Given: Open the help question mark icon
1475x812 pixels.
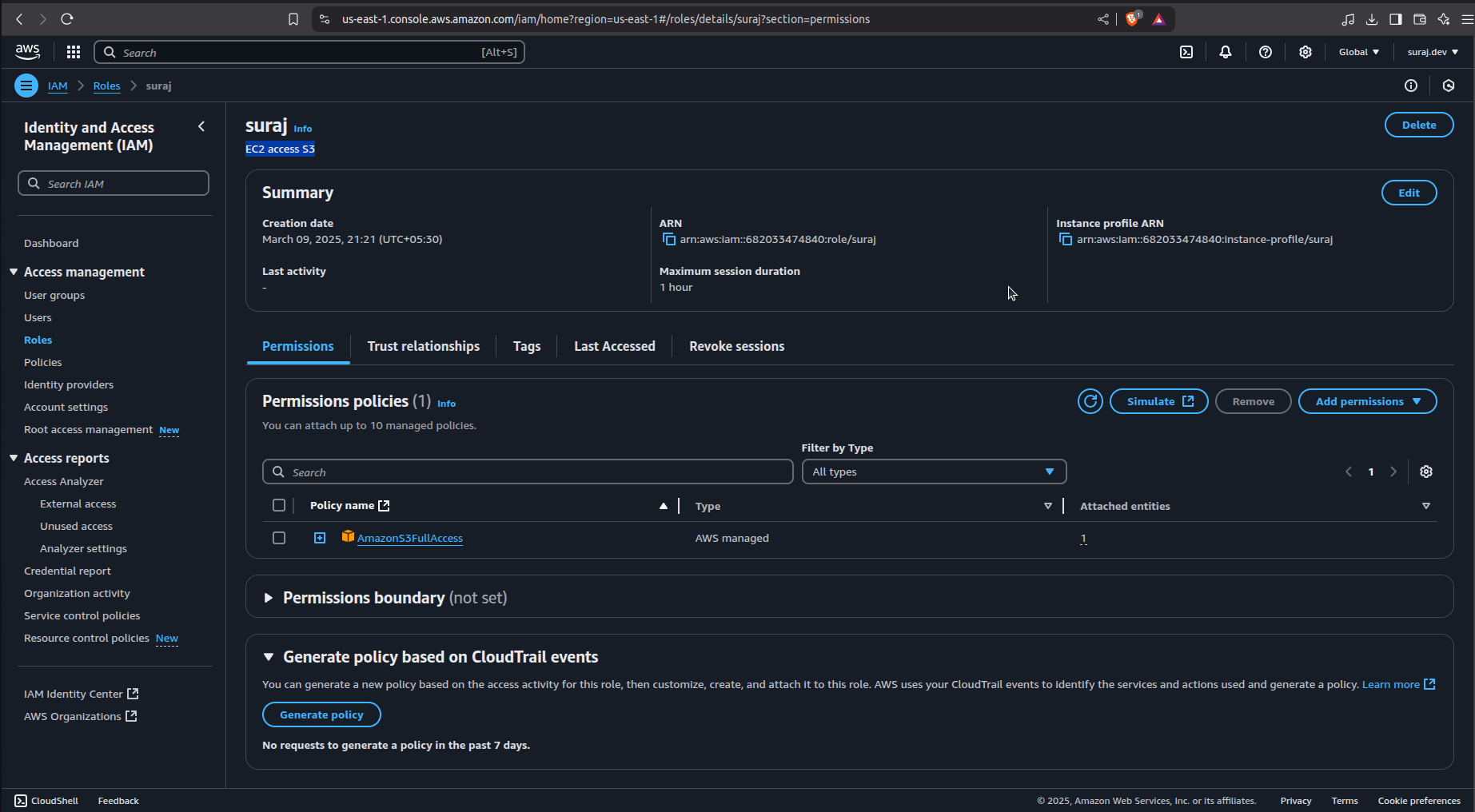Looking at the screenshot, I should point(1266,52).
